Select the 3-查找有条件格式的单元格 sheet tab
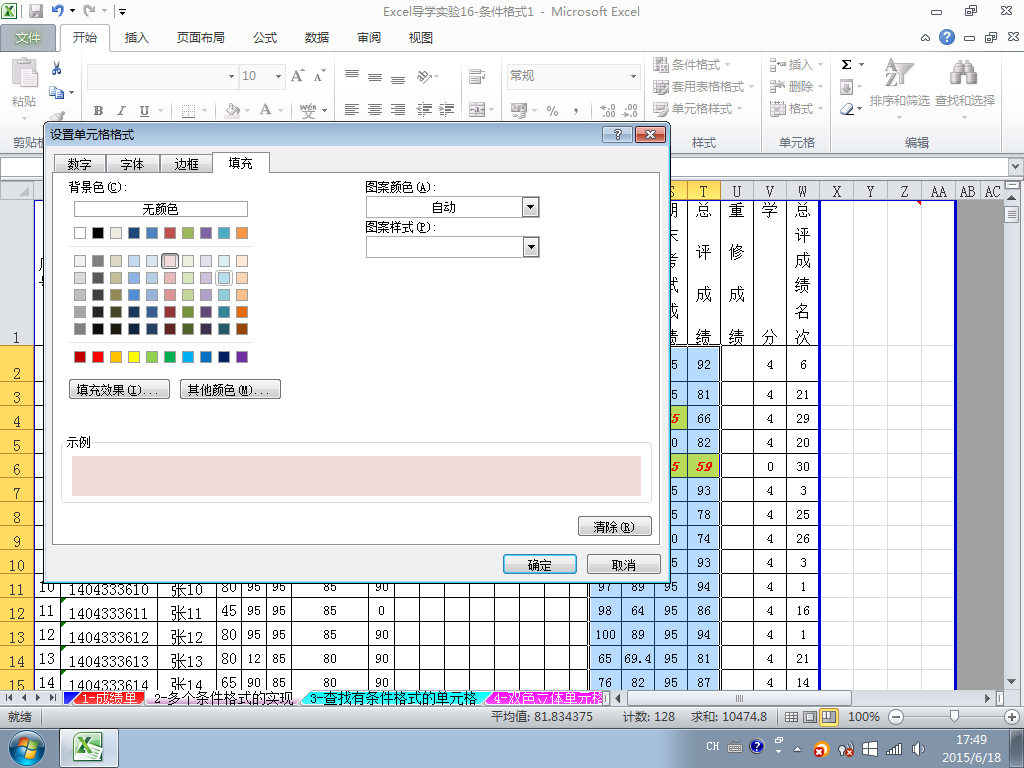The image size is (1024, 768). click(x=392, y=698)
